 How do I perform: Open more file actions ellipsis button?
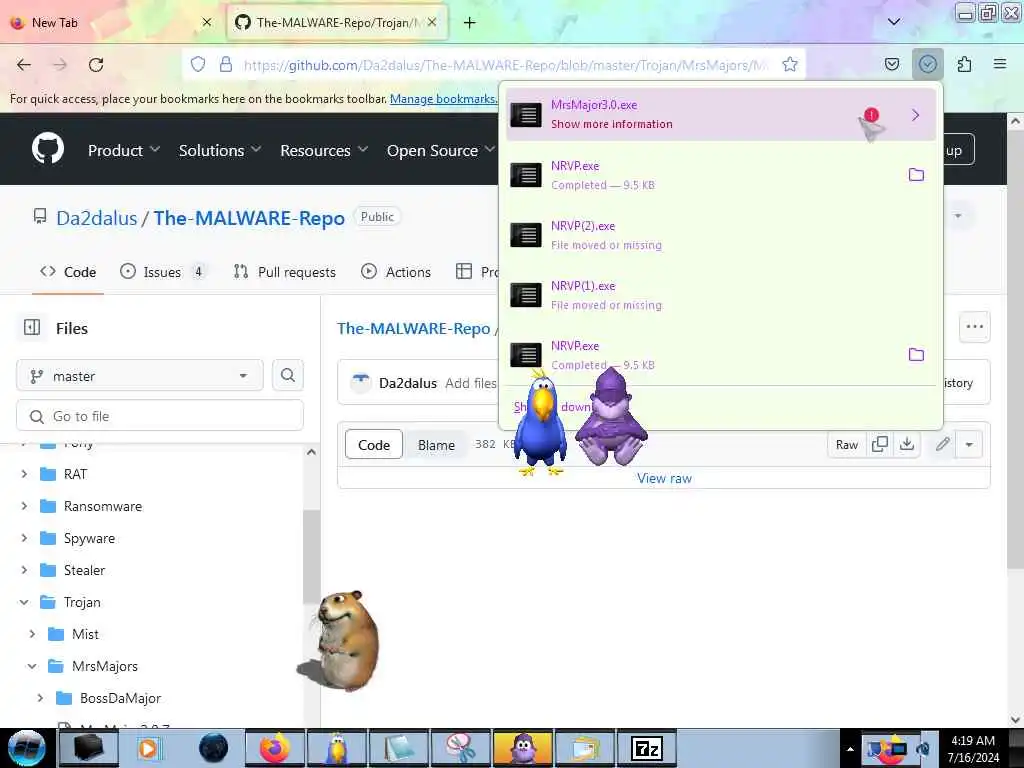click(x=974, y=327)
